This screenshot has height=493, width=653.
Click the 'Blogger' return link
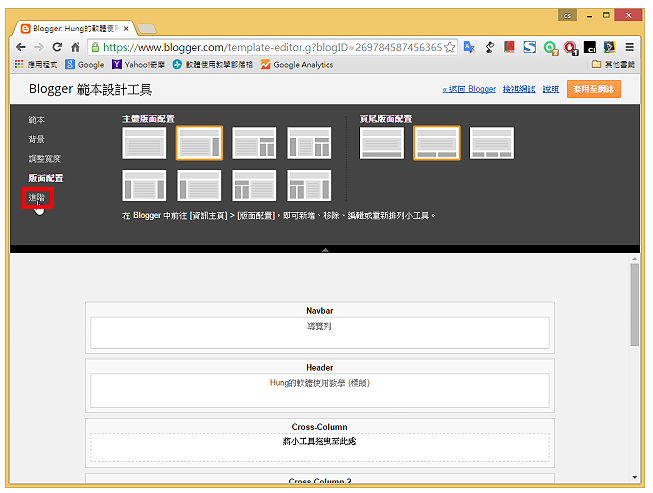469,89
